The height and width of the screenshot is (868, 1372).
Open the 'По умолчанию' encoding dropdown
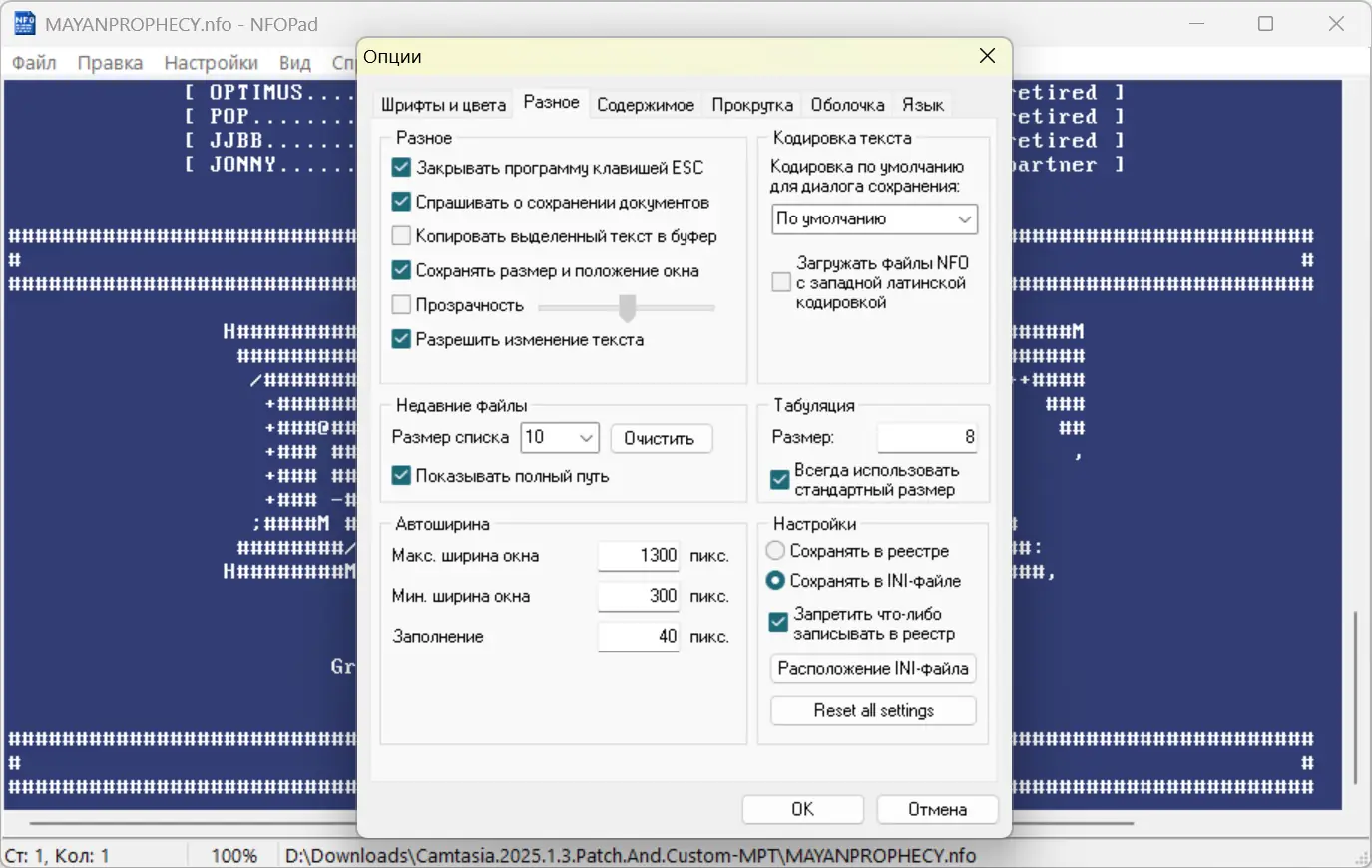coord(875,219)
